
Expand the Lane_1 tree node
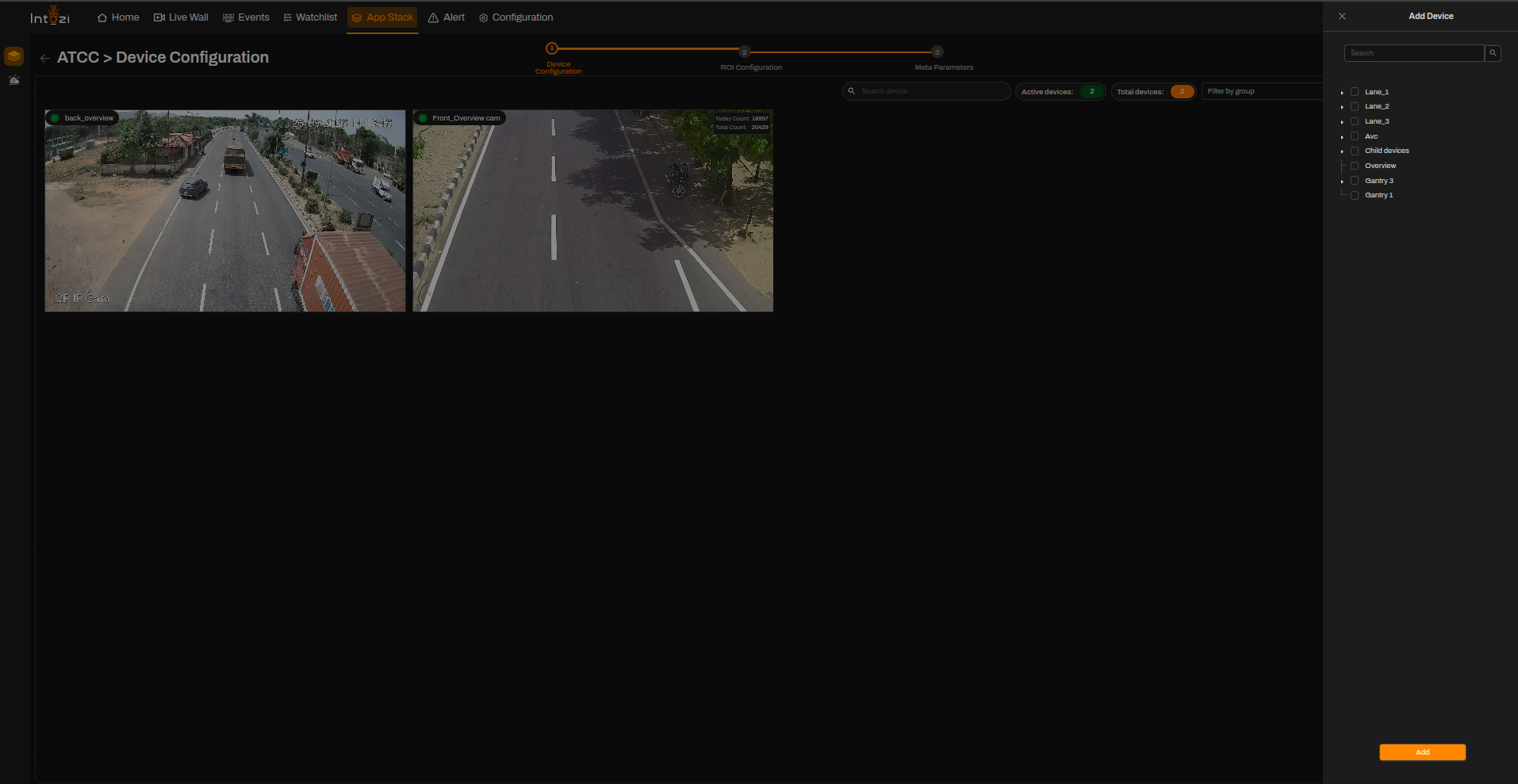pyautogui.click(x=1342, y=93)
